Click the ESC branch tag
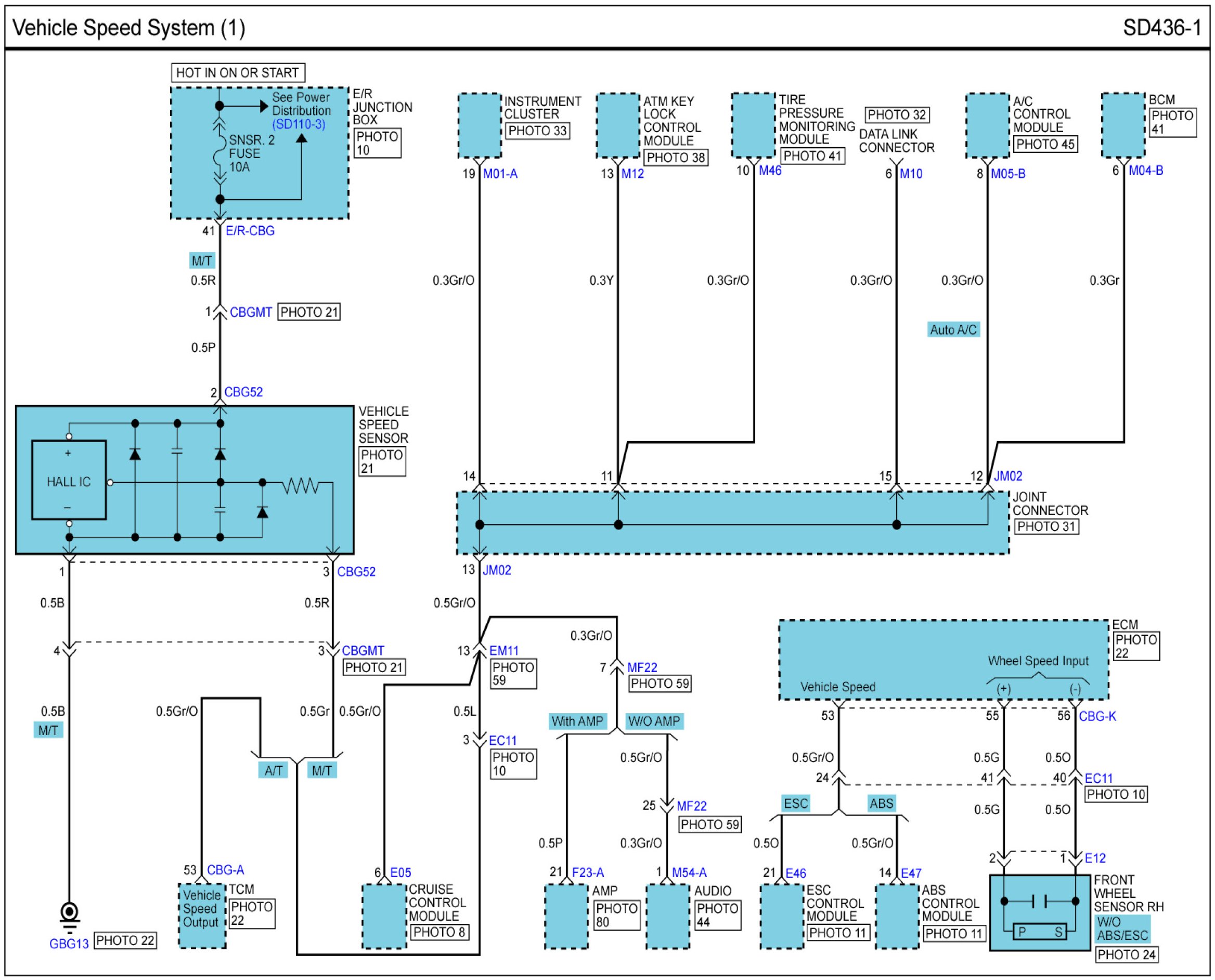Screen dimensions: 1215x980 click(796, 803)
